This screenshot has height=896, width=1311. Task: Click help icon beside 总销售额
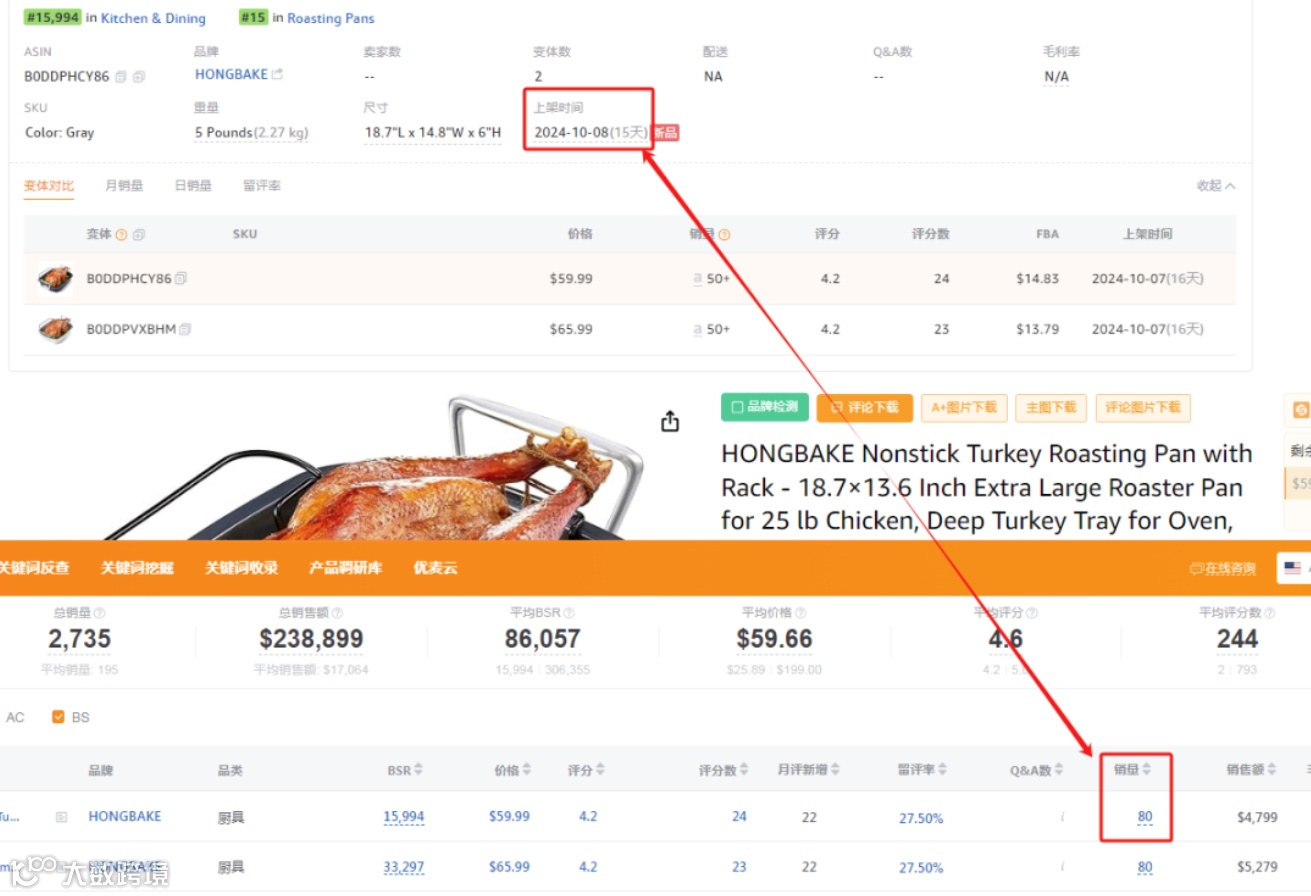pyautogui.click(x=337, y=613)
